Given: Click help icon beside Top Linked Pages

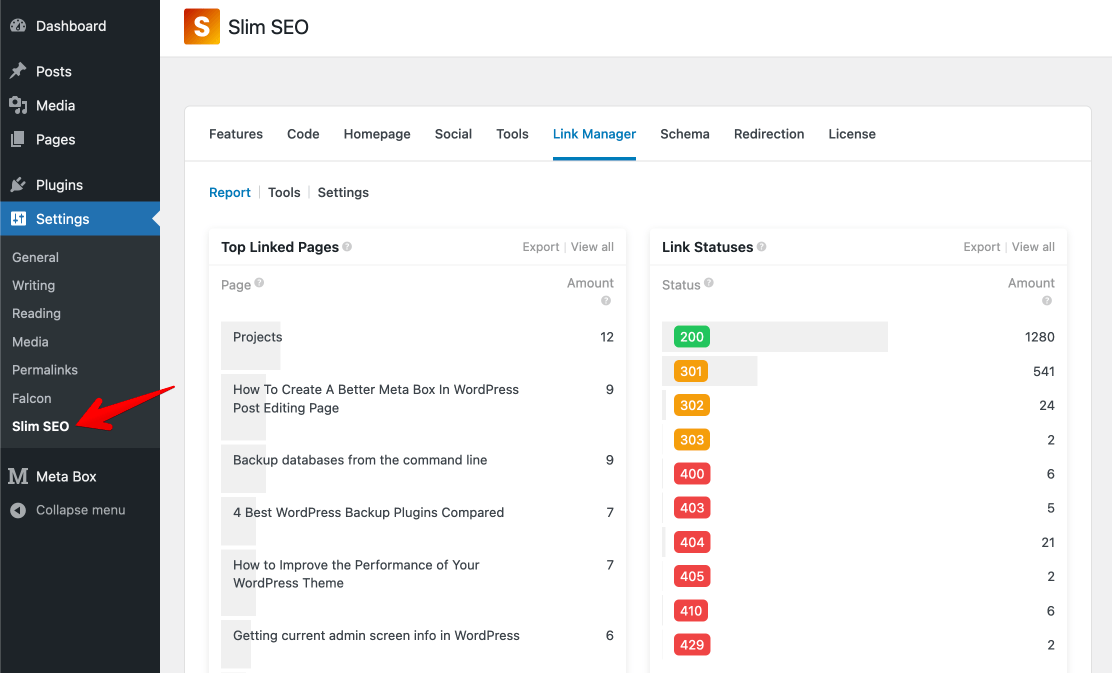Looking at the screenshot, I should [347, 246].
